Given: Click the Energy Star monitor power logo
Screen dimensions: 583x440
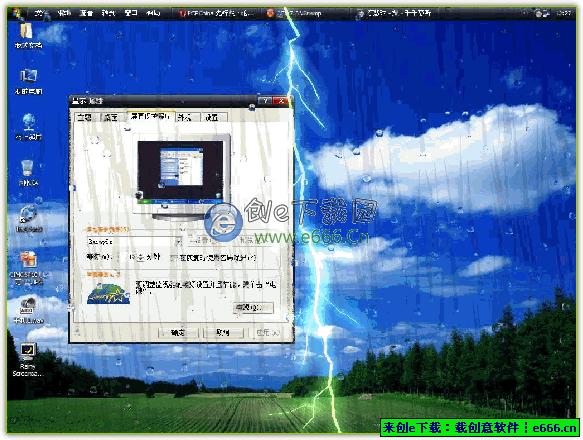Looking at the screenshot, I should pyautogui.click(x=108, y=293).
